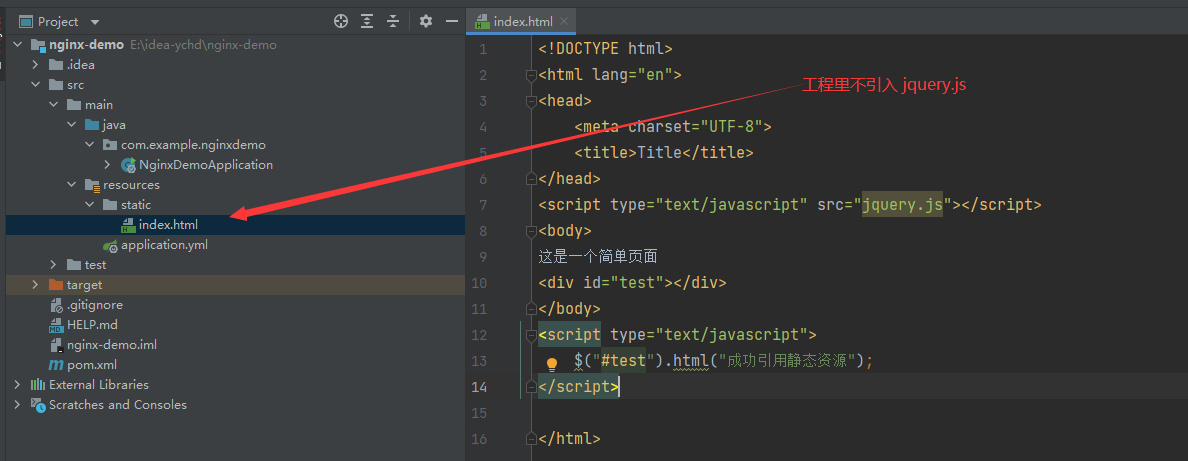Select HELP.md file

coord(92,325)
